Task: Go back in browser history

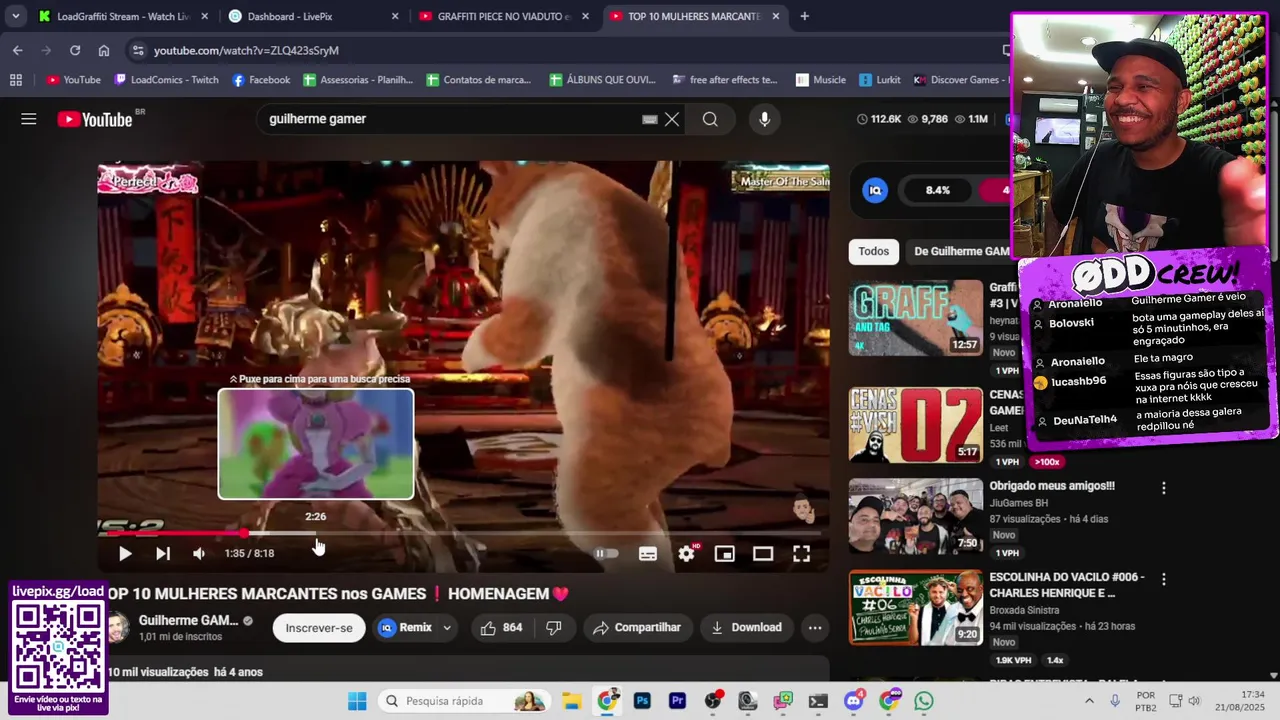Action: click(x=18, y=50)
